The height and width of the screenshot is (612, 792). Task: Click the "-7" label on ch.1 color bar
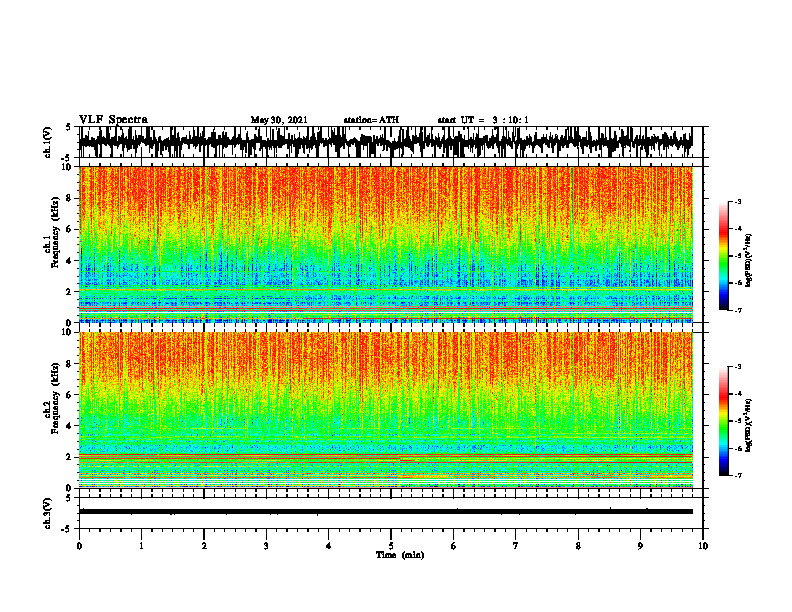pos(738,310)
